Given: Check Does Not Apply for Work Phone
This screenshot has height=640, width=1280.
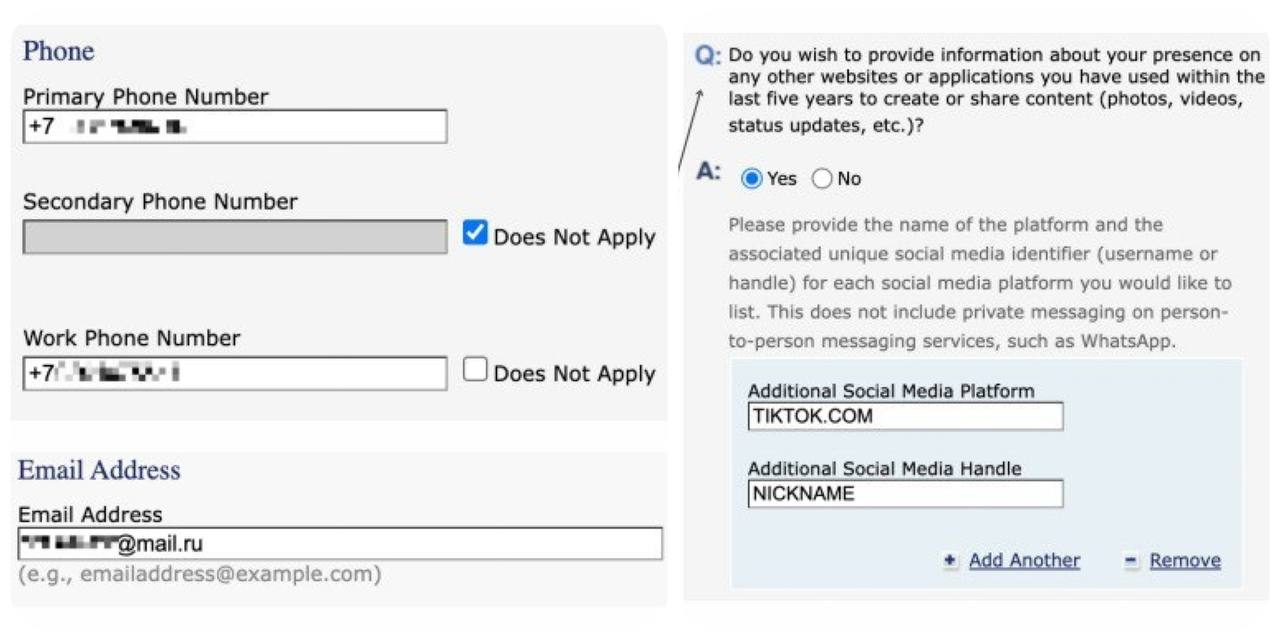Looking at the screenshot, I should pos(475,370).
